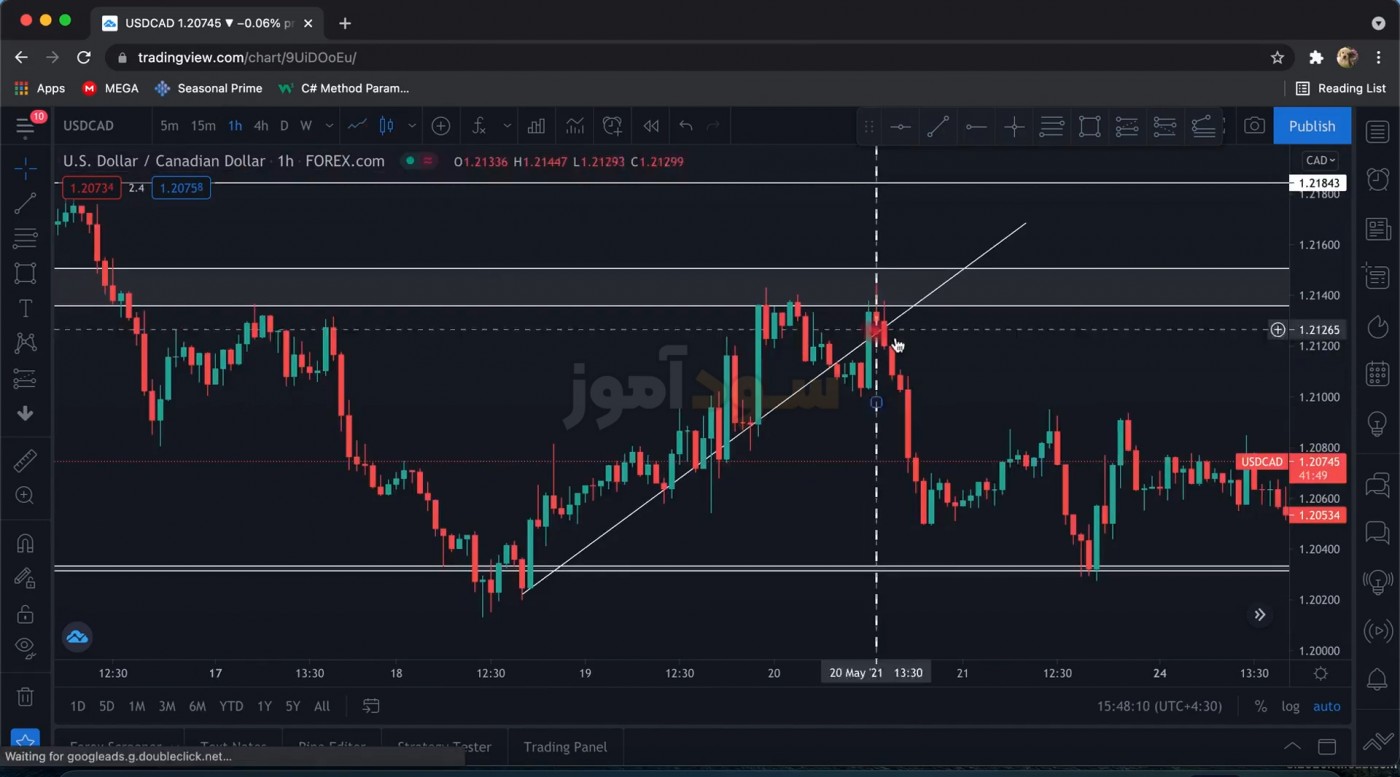The height and width of the screenshot is (777, 1400).
Task: Undo the last chart action
Action: [x=685, y=125]
